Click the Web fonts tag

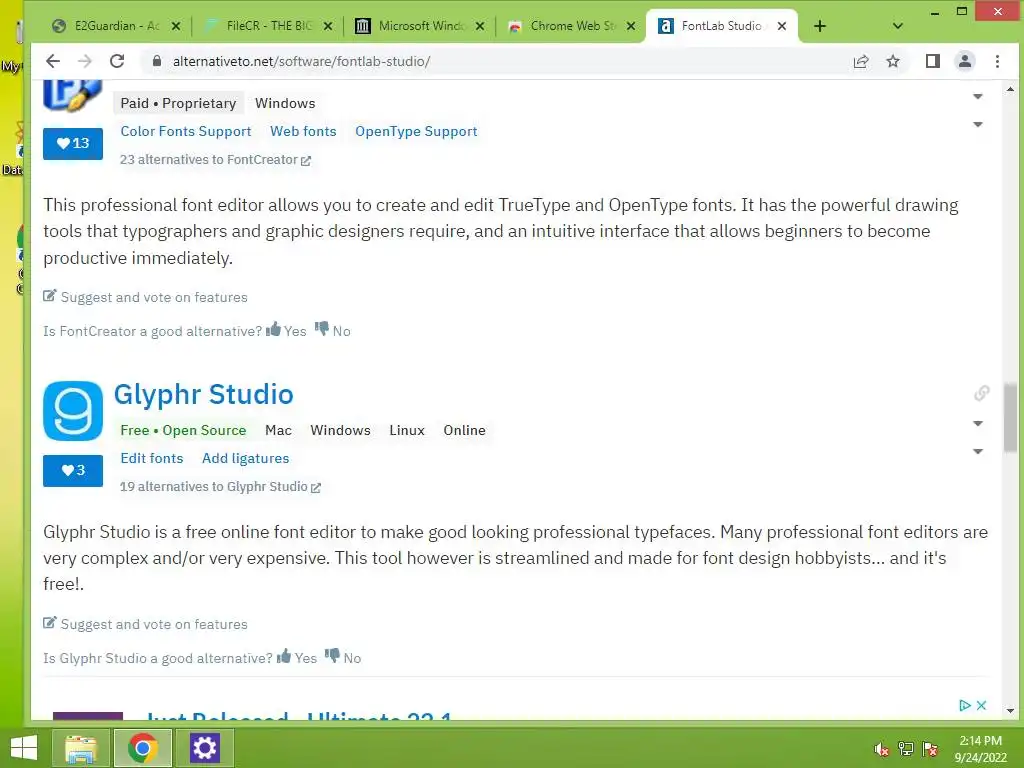303,131
